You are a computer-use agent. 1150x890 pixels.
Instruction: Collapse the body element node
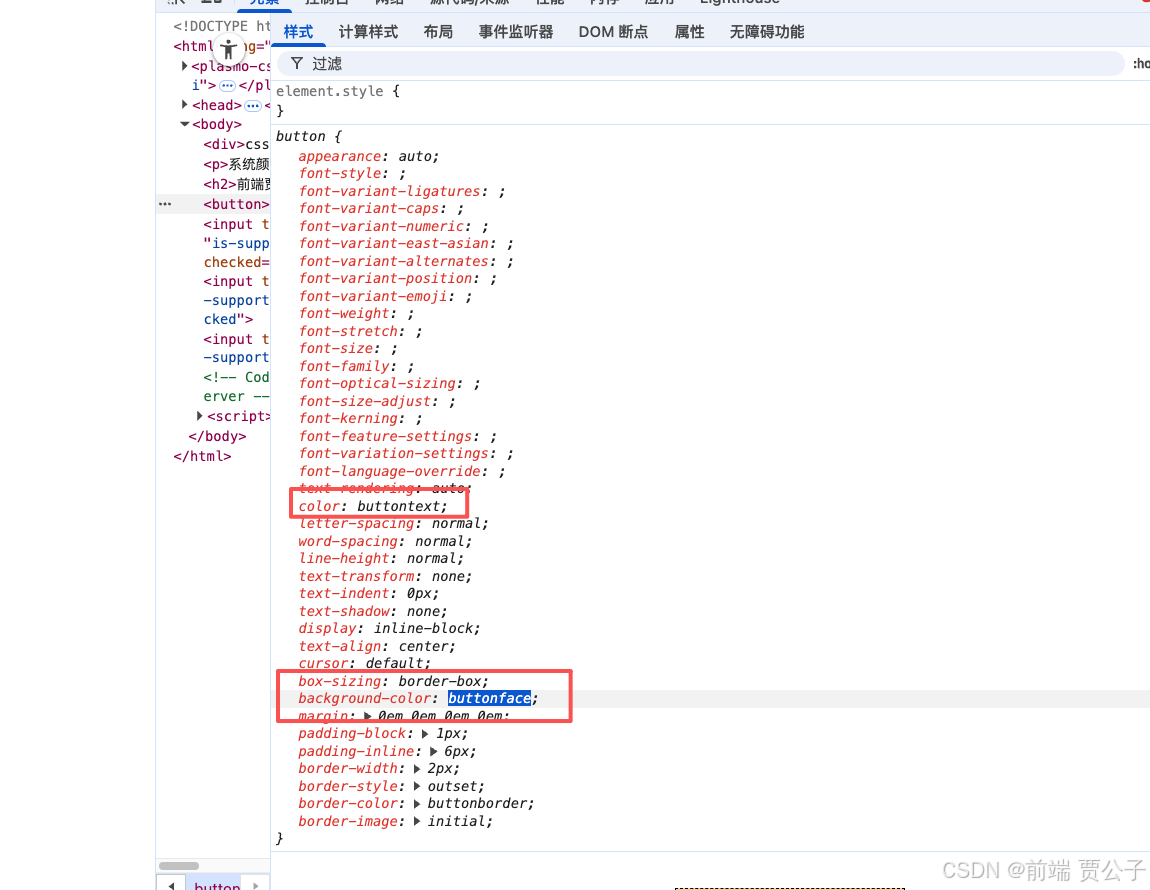185,124
